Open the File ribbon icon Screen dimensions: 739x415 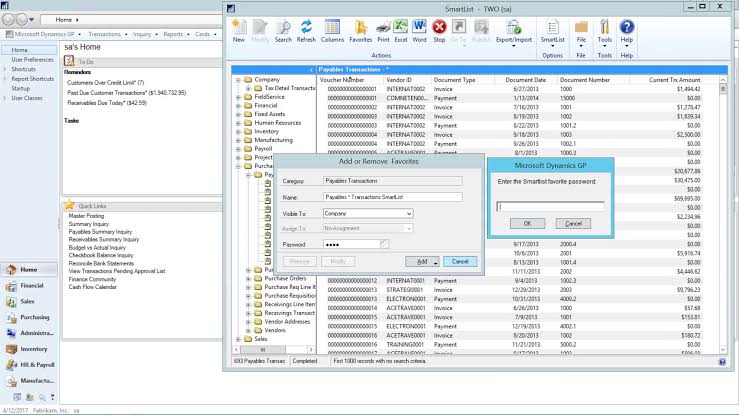coord(581,32)
